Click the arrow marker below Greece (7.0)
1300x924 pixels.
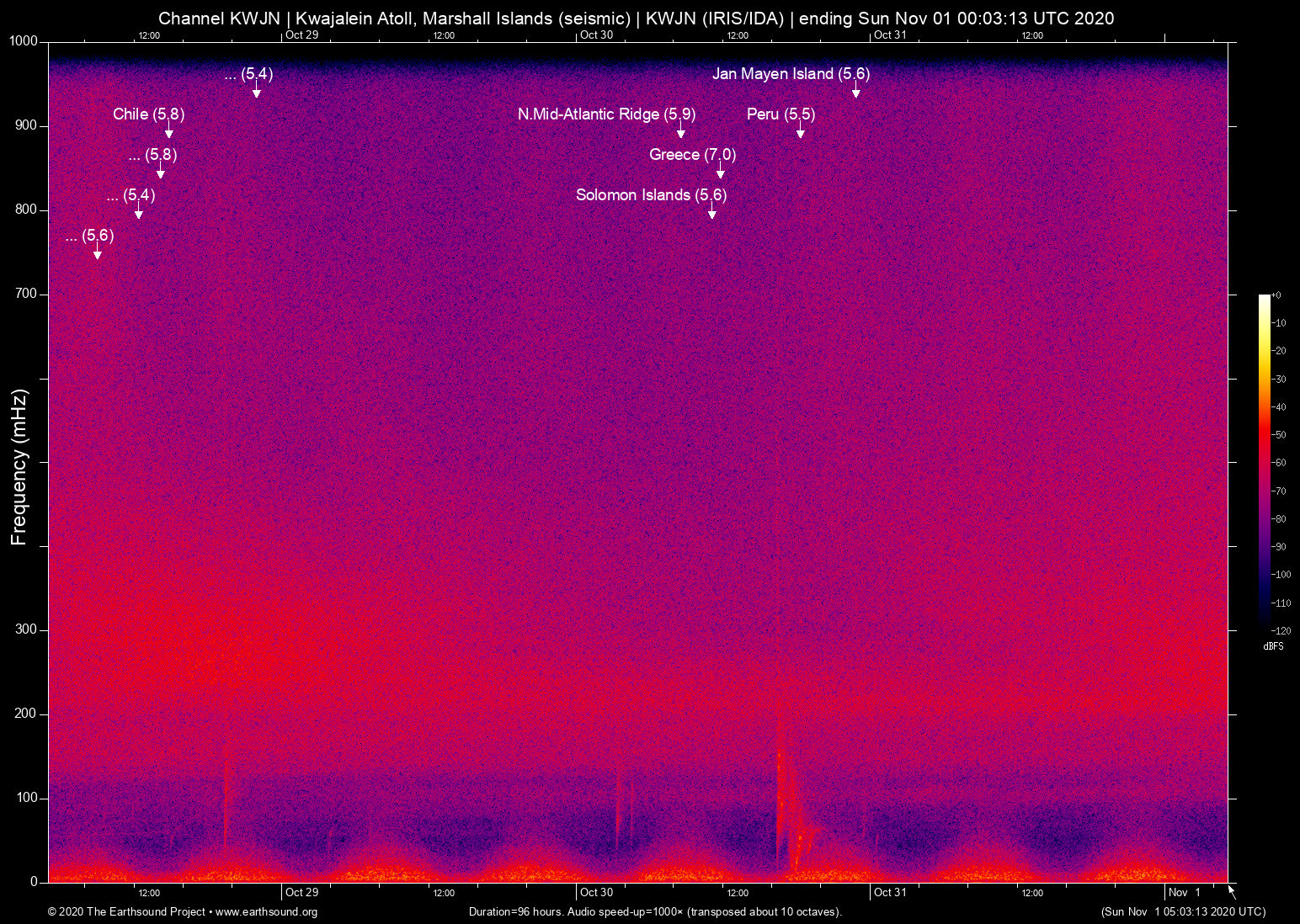pos(721,172)
